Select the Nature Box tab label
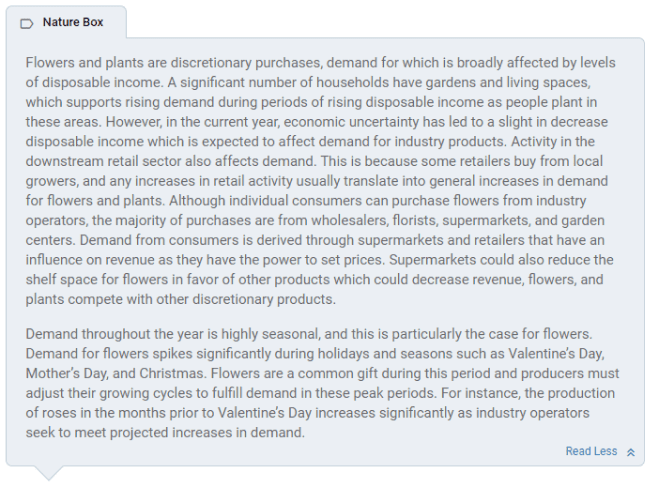 [x=72, y=22]
